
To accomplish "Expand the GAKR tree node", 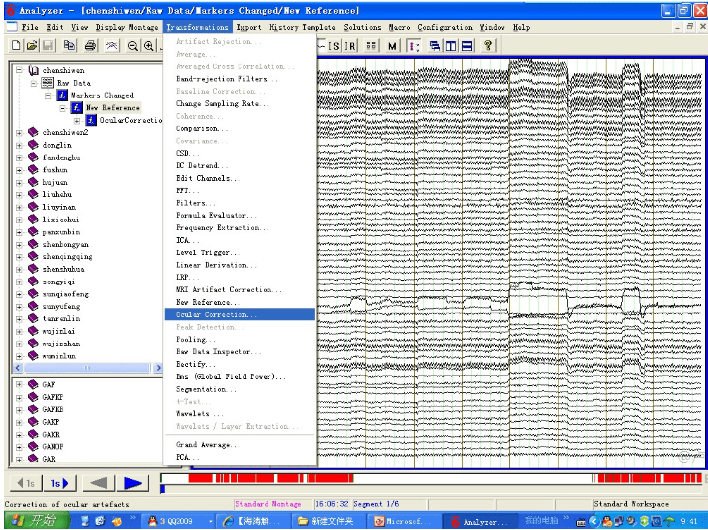I will coord(19,435).
